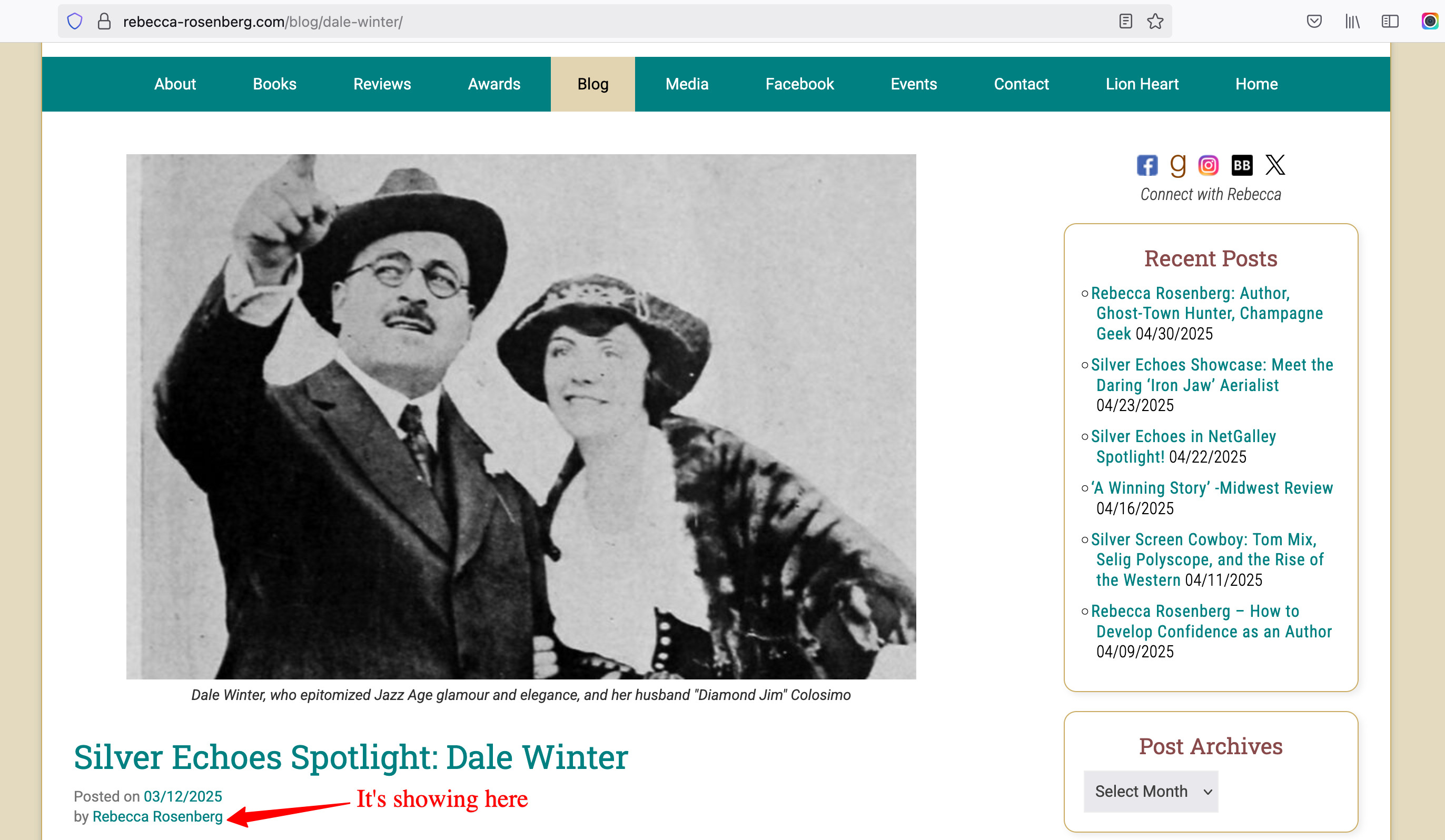Screen dimensions: 1445x840
Task: Go to the Books menu item
Action: click(x=275, y=84)
